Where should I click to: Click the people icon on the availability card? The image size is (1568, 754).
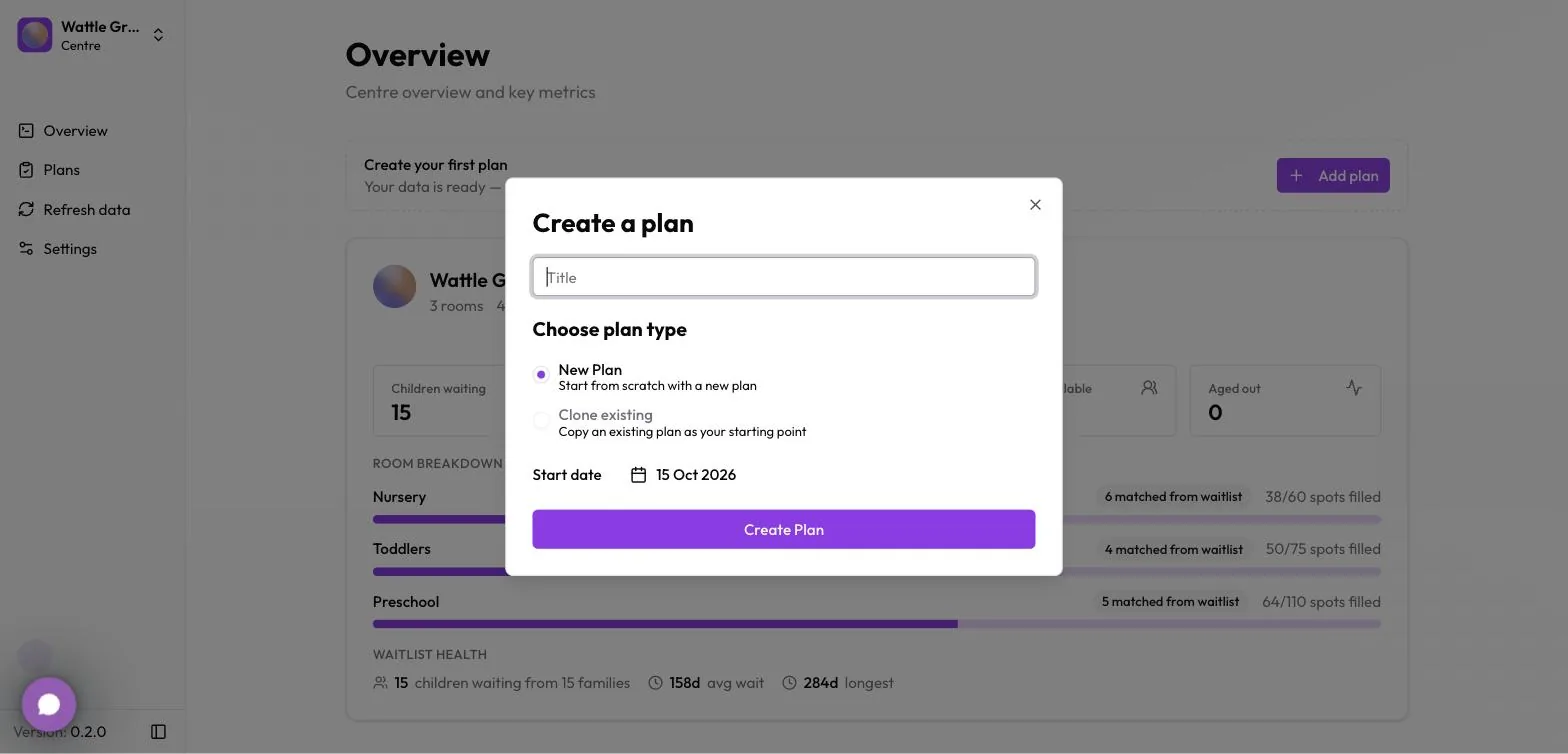tap(1150, 388)
